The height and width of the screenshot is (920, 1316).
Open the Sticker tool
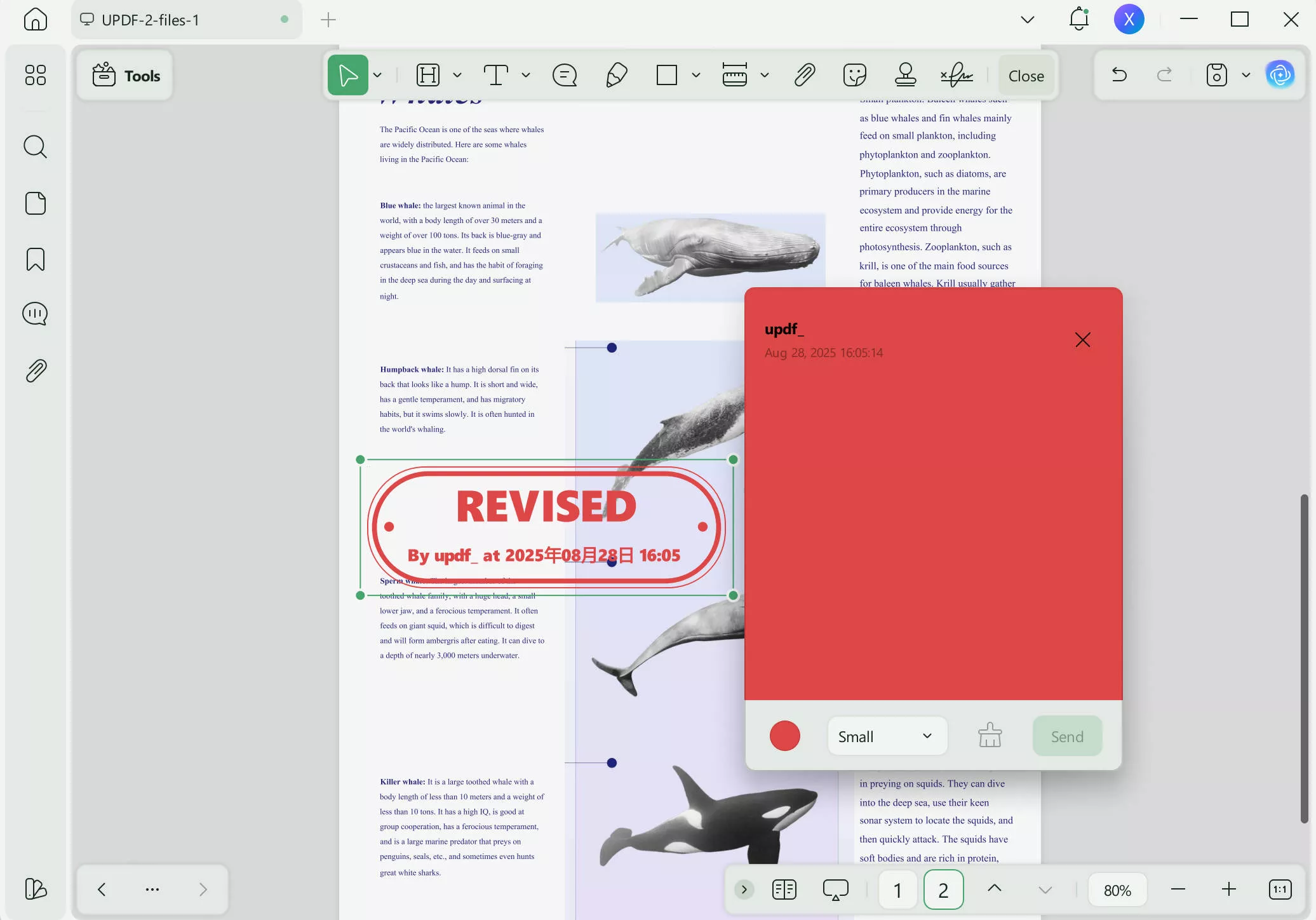coord(855,75)
